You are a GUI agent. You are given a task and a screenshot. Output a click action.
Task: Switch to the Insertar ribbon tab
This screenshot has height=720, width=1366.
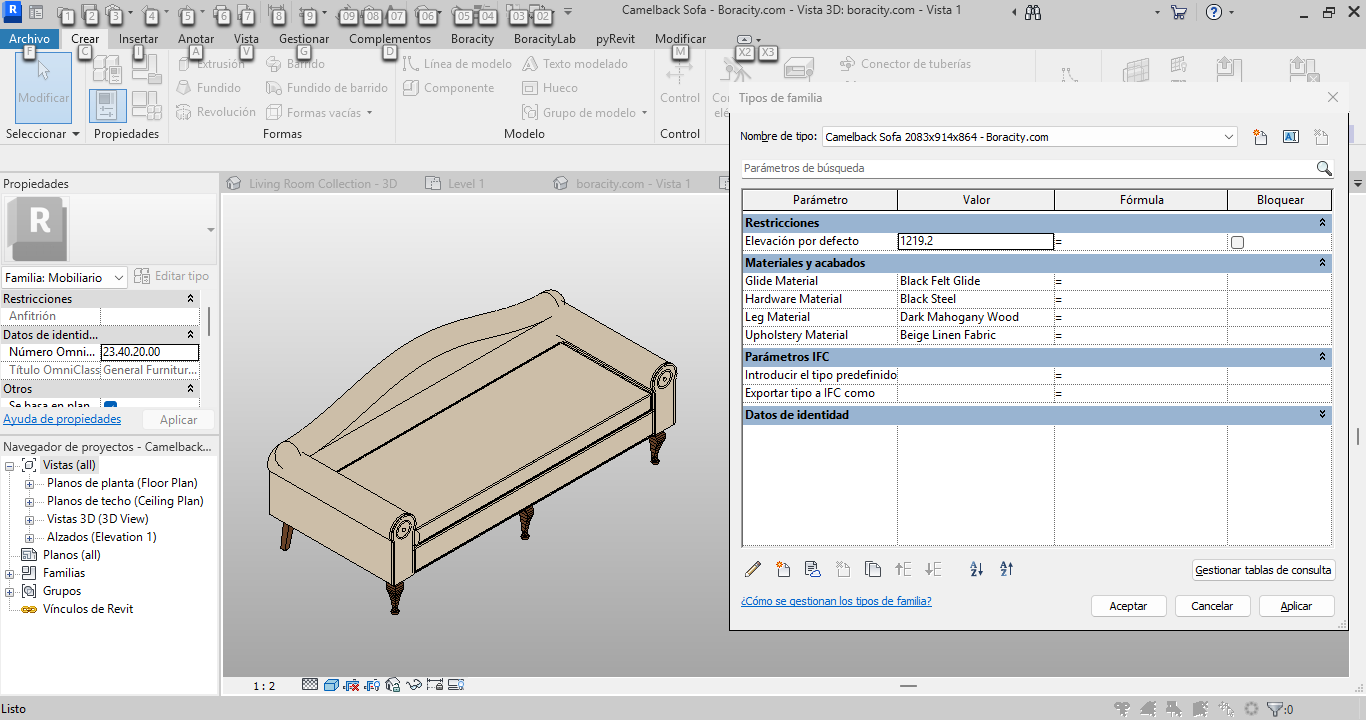pyautogui.click(x=138, y=39)
